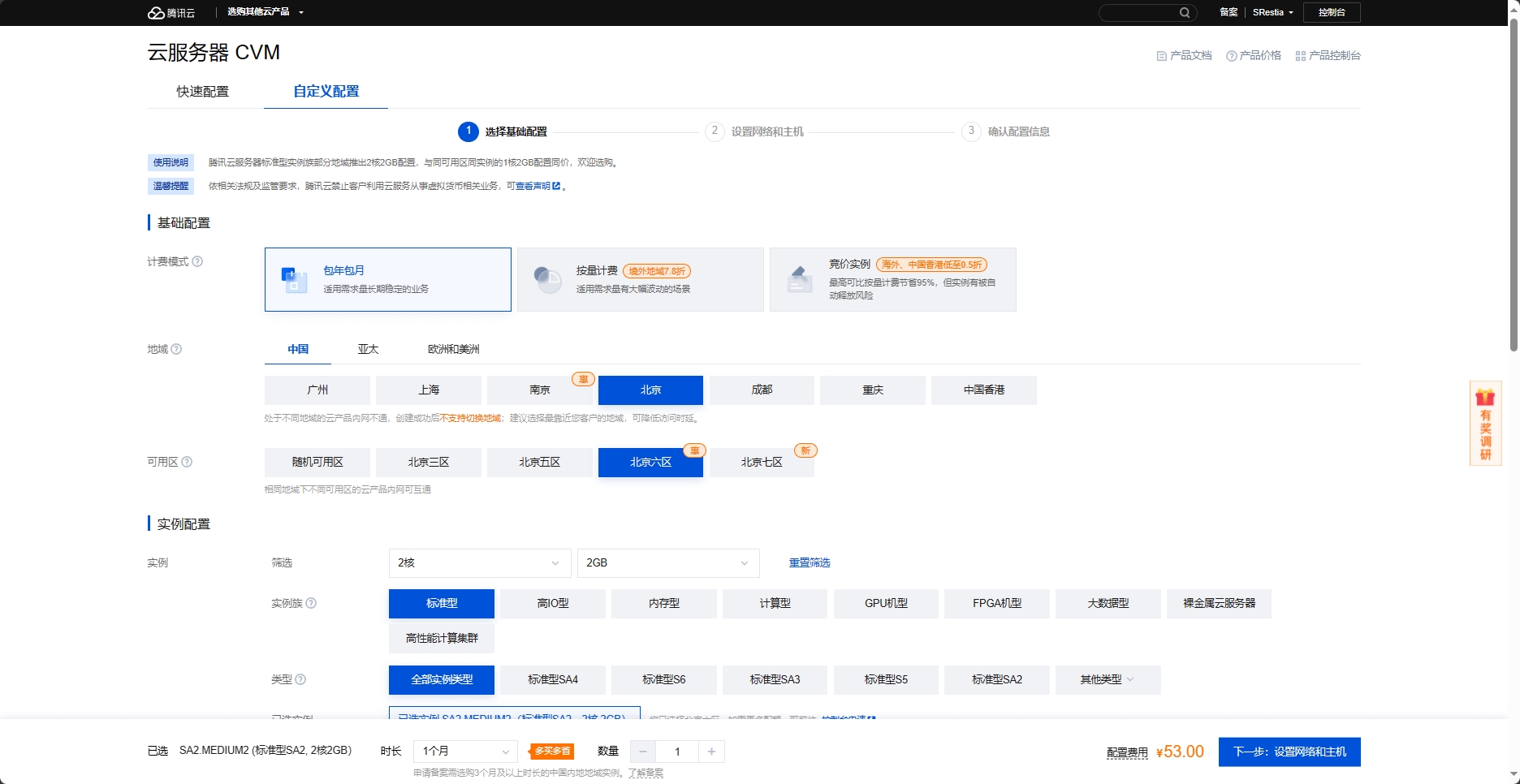This screenshot has width=1520, height=784.
Task: Select 标准型S6 instance type
Action: coord(664,680)
